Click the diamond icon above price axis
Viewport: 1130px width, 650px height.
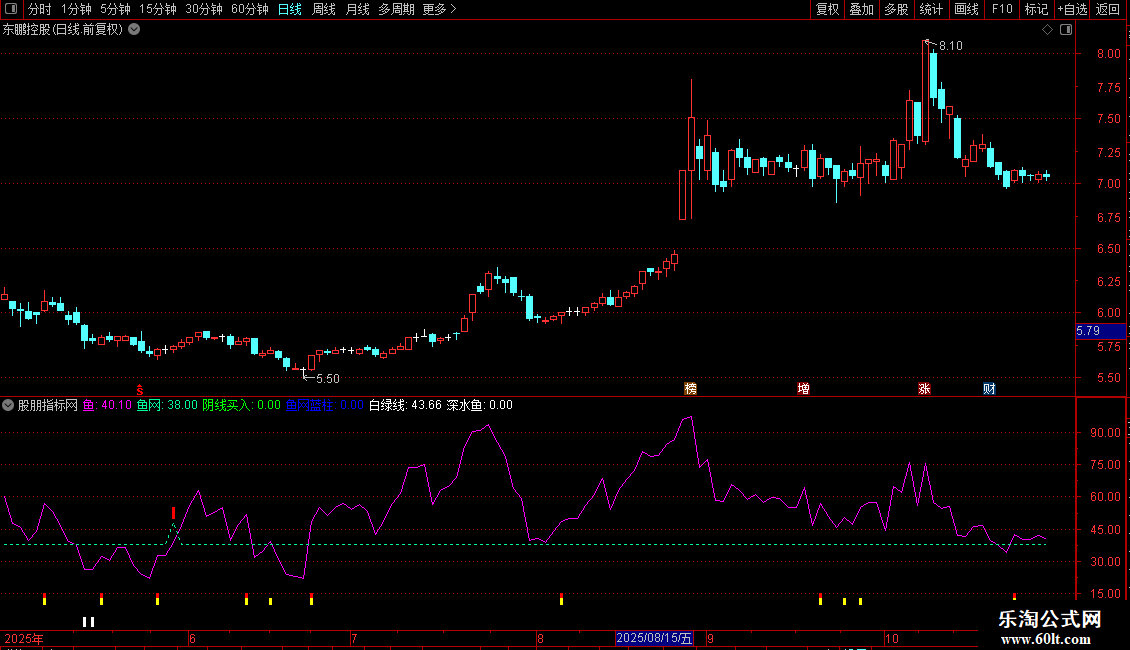(x=1048, y=30)
